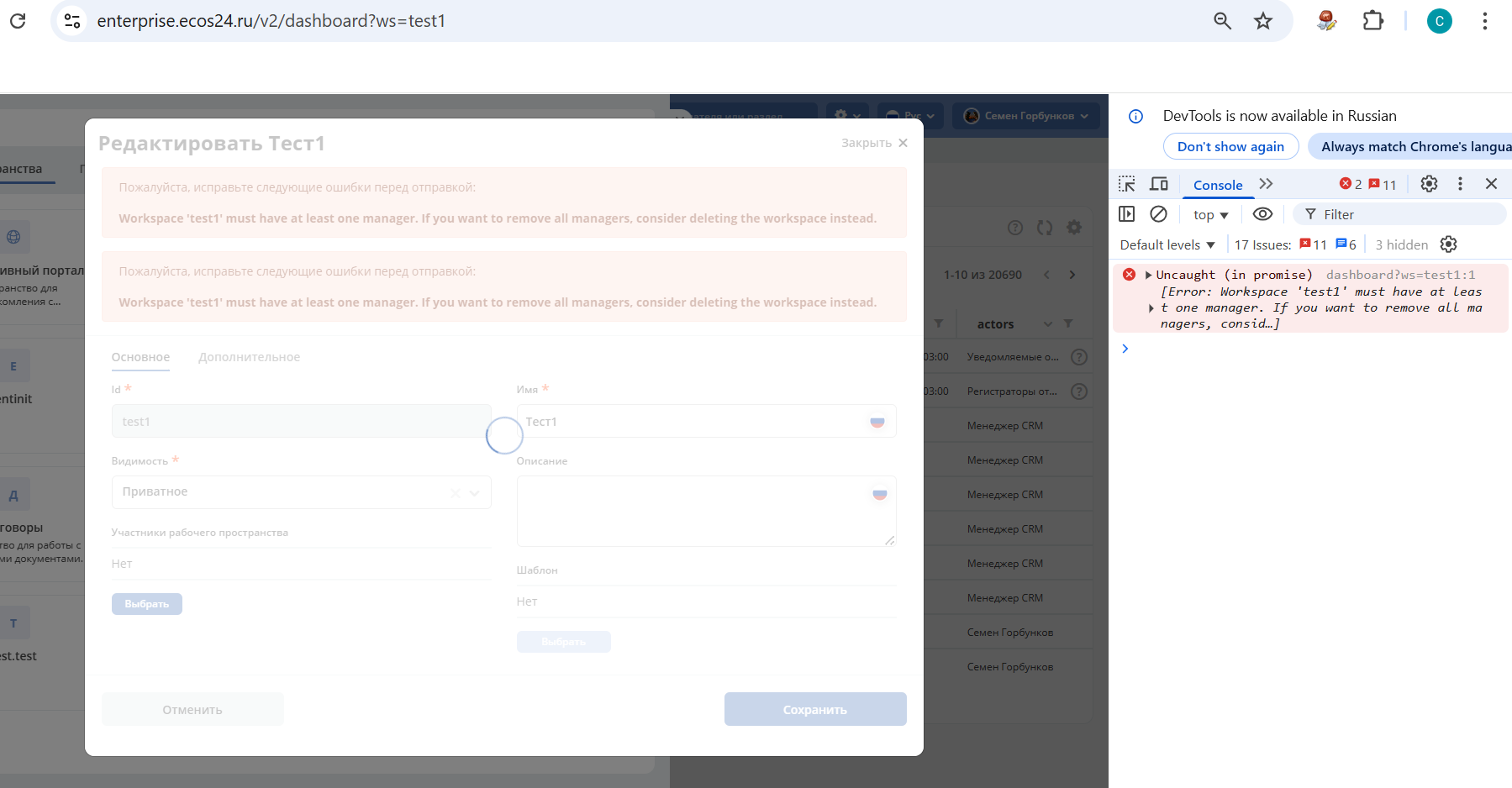Viewport: 1512px width, 788px height.
Task: Reload the page in Chrome
Action: click(x=18, y=21)
